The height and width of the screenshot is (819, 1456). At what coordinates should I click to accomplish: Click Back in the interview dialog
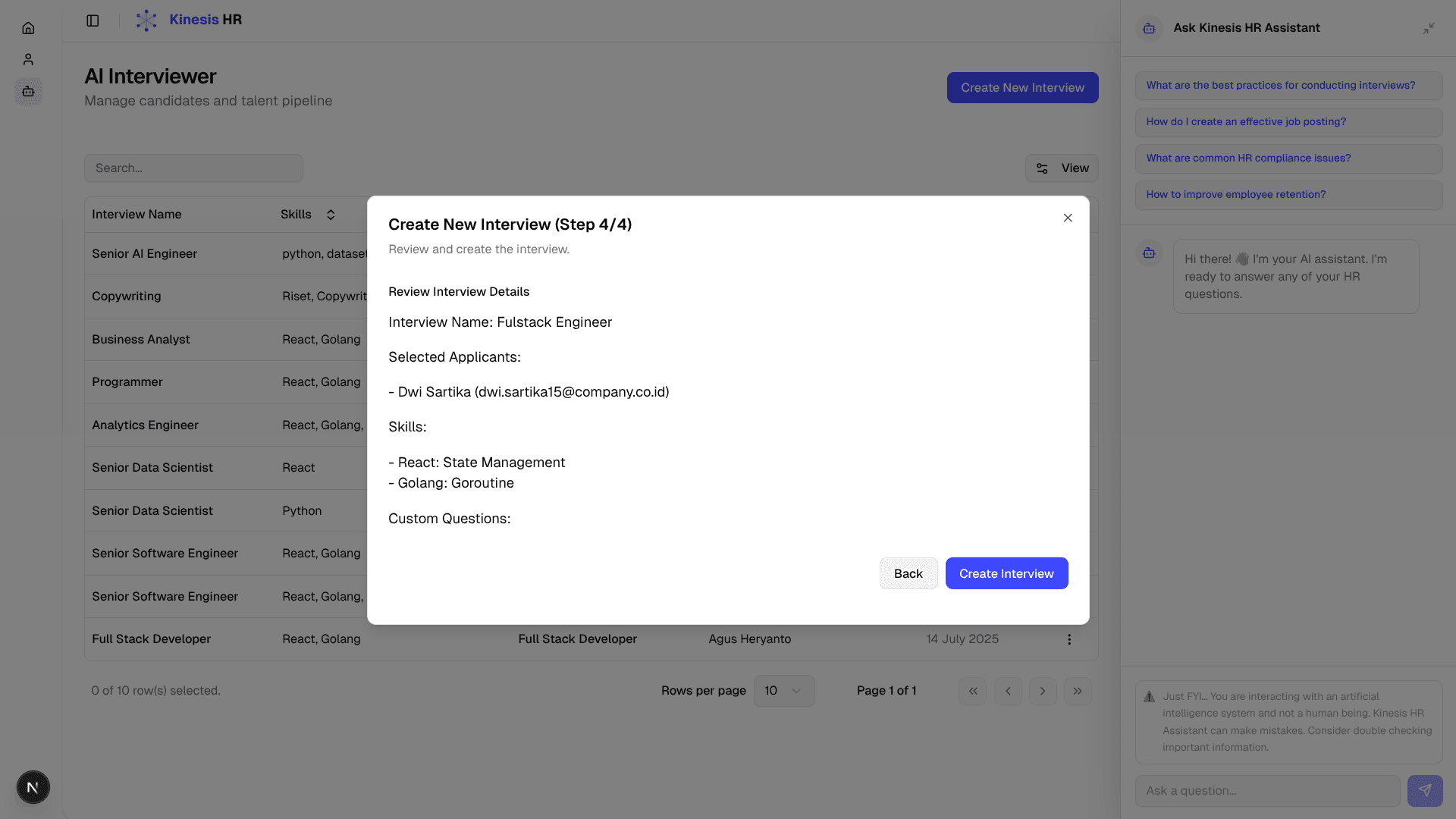point(908,573)
